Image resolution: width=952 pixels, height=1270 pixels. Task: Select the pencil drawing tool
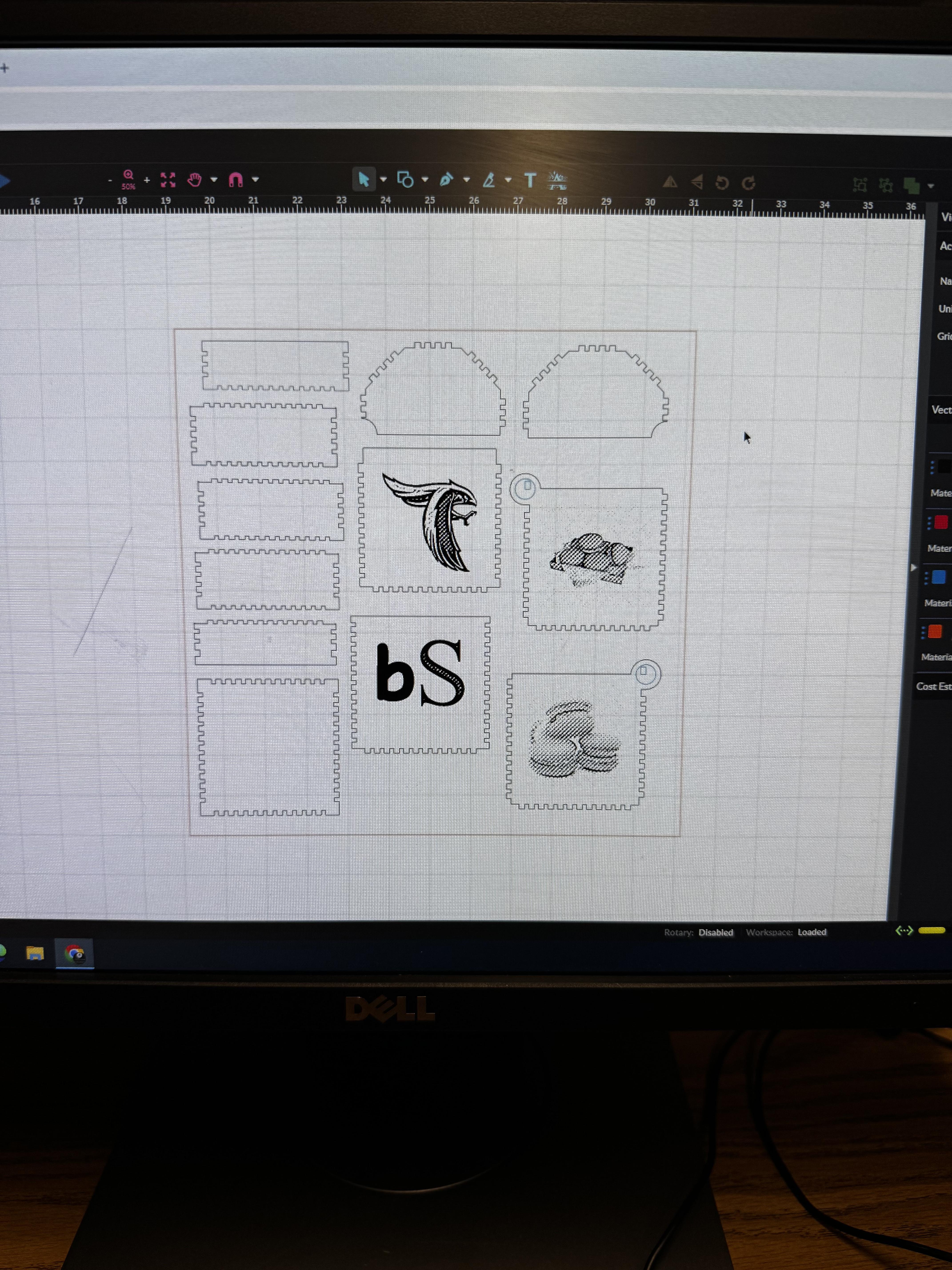click(488, 180)
